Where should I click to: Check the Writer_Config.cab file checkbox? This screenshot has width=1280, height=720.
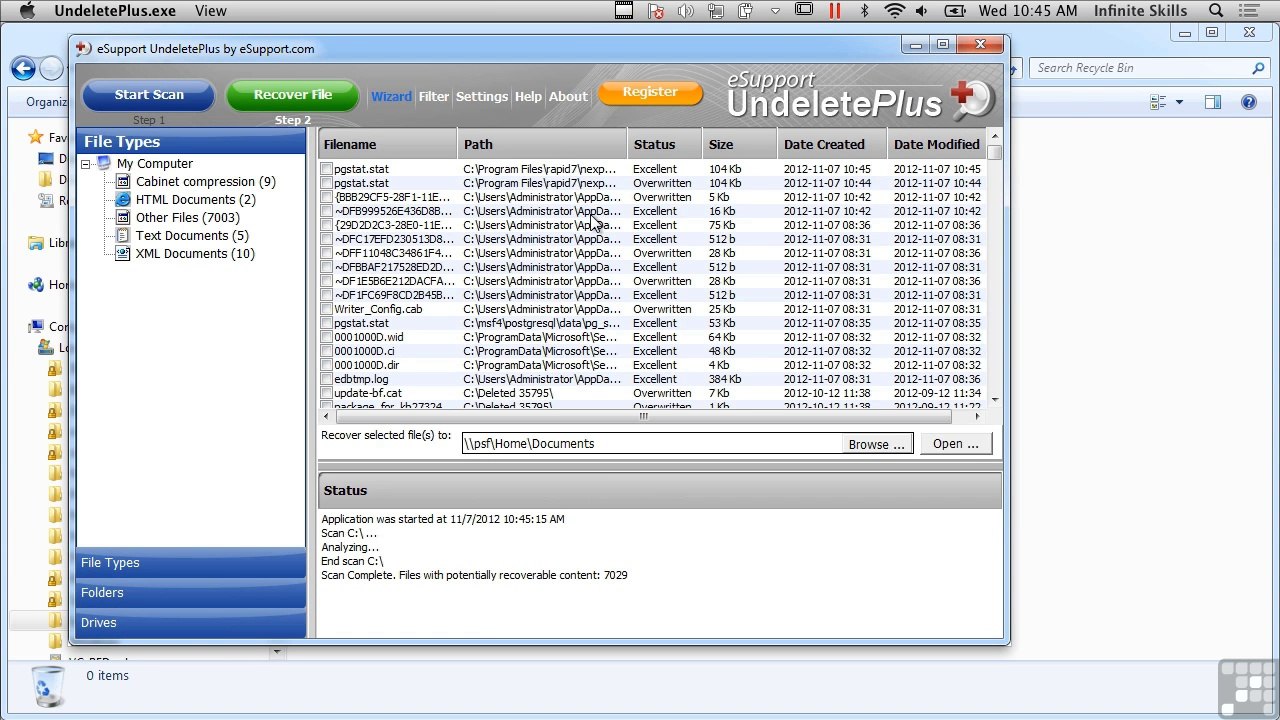click(327, 309)
